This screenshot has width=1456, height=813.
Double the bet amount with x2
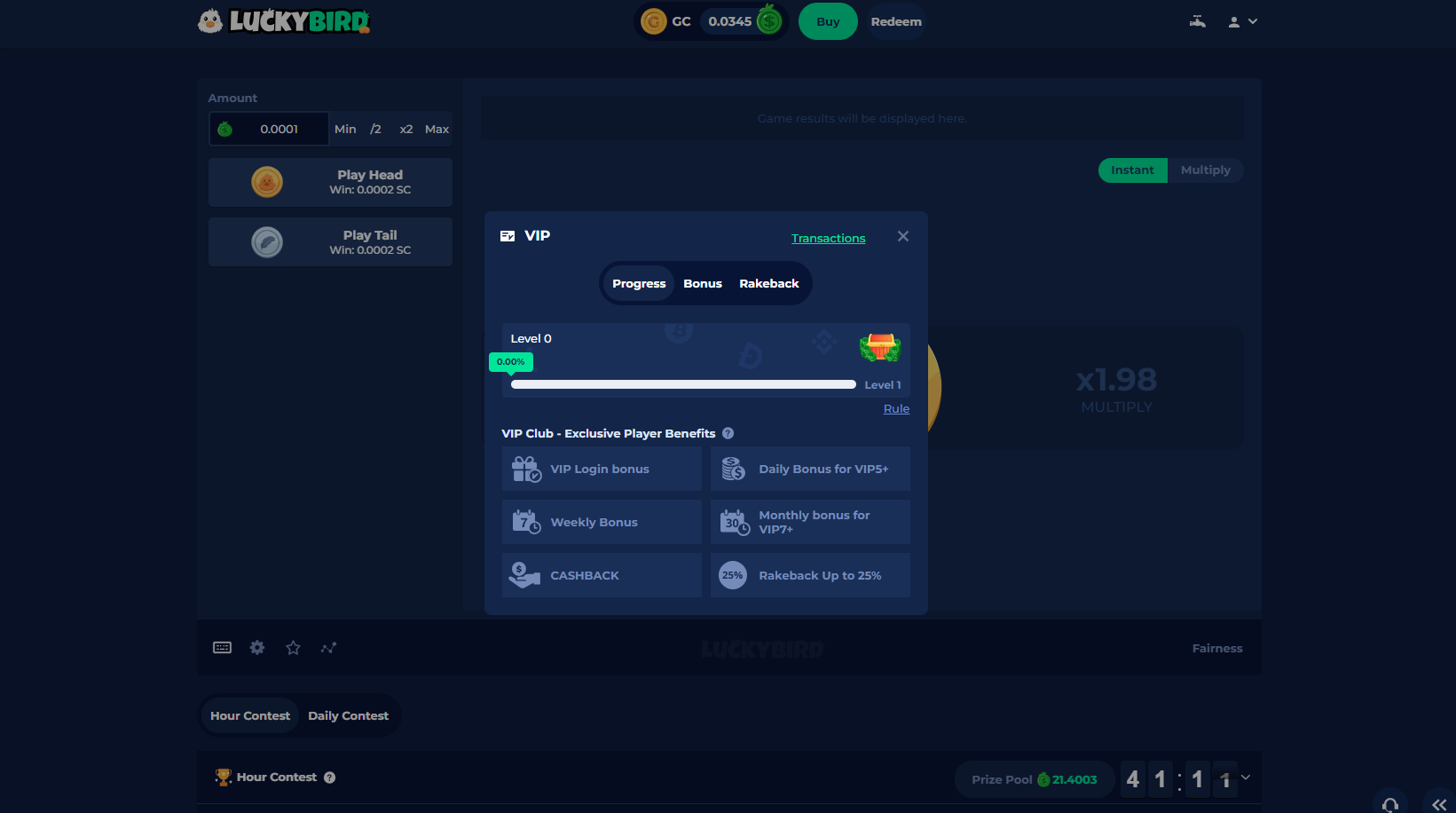406,129
